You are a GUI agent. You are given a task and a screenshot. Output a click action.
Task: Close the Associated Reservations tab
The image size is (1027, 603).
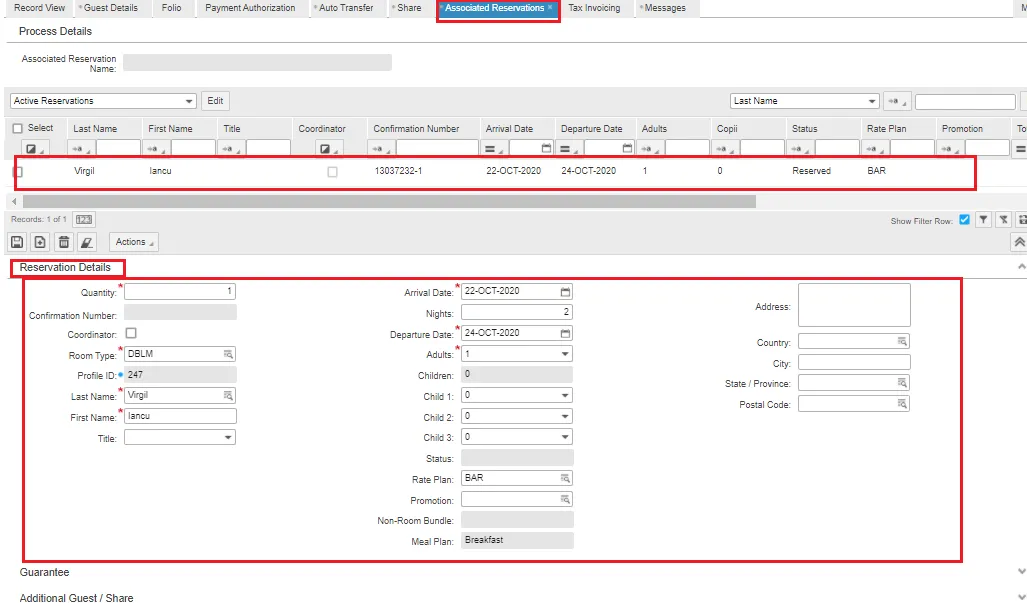click(550, 8)
